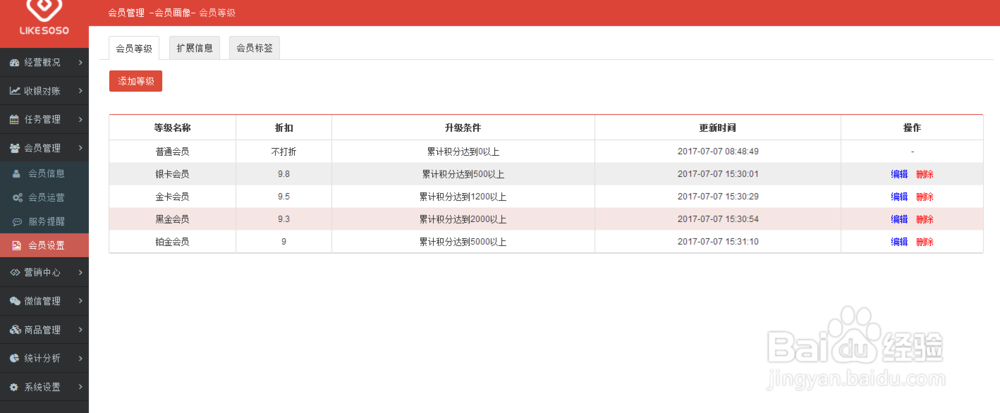1000x413 pixels.
Task: Switch to 会员标签 tab
Action: coord(254,48)
